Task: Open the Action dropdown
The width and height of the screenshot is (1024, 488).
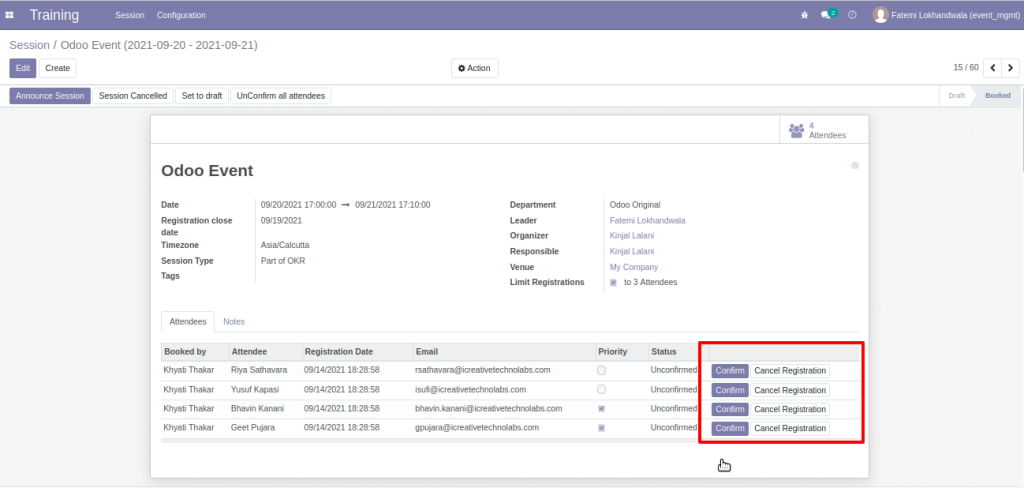Action: (475, 68)
